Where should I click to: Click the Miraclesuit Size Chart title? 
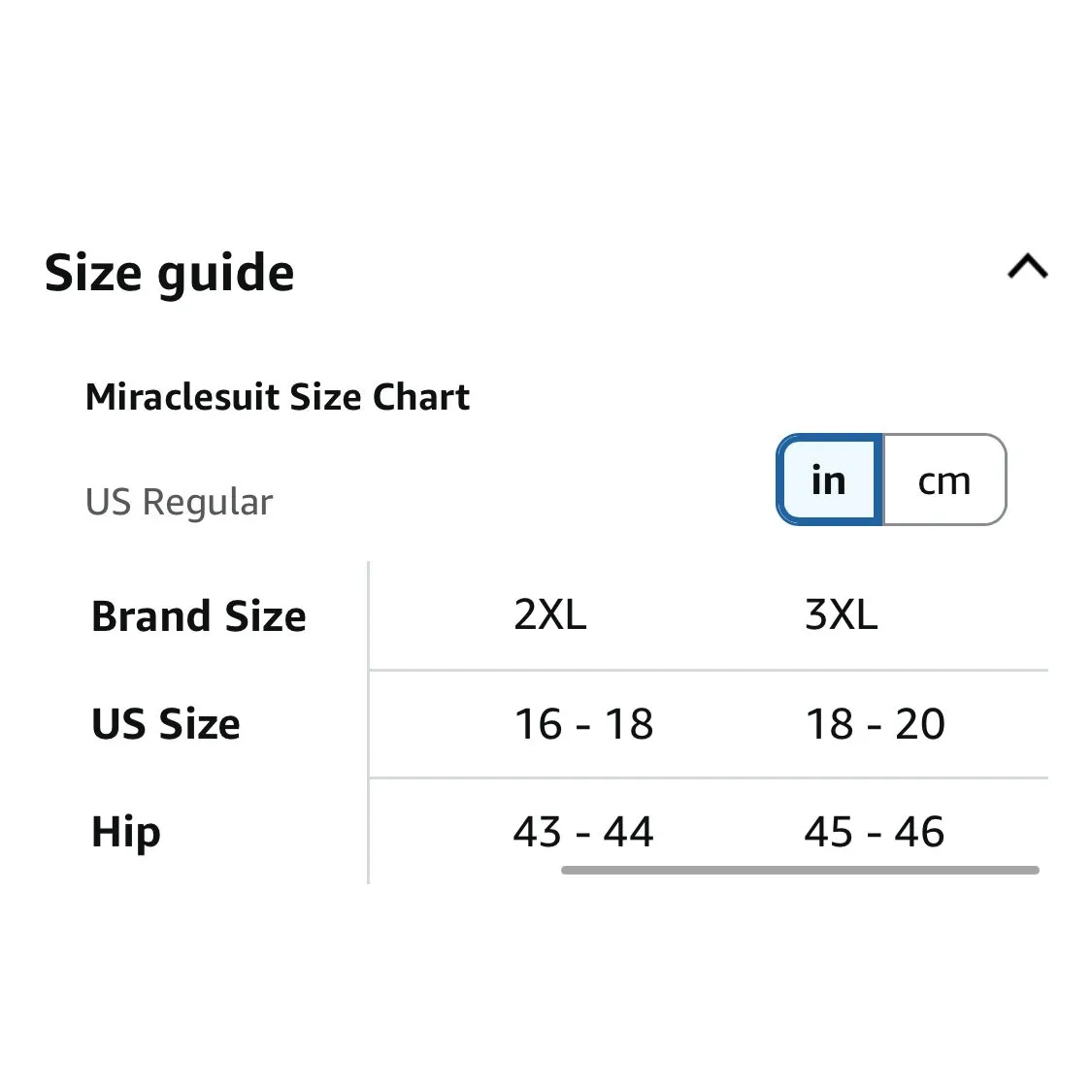[x=278, y=397]
